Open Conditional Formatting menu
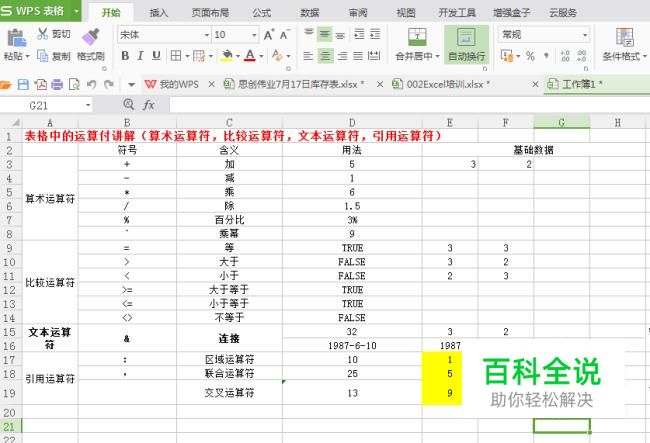 (624, 45)
